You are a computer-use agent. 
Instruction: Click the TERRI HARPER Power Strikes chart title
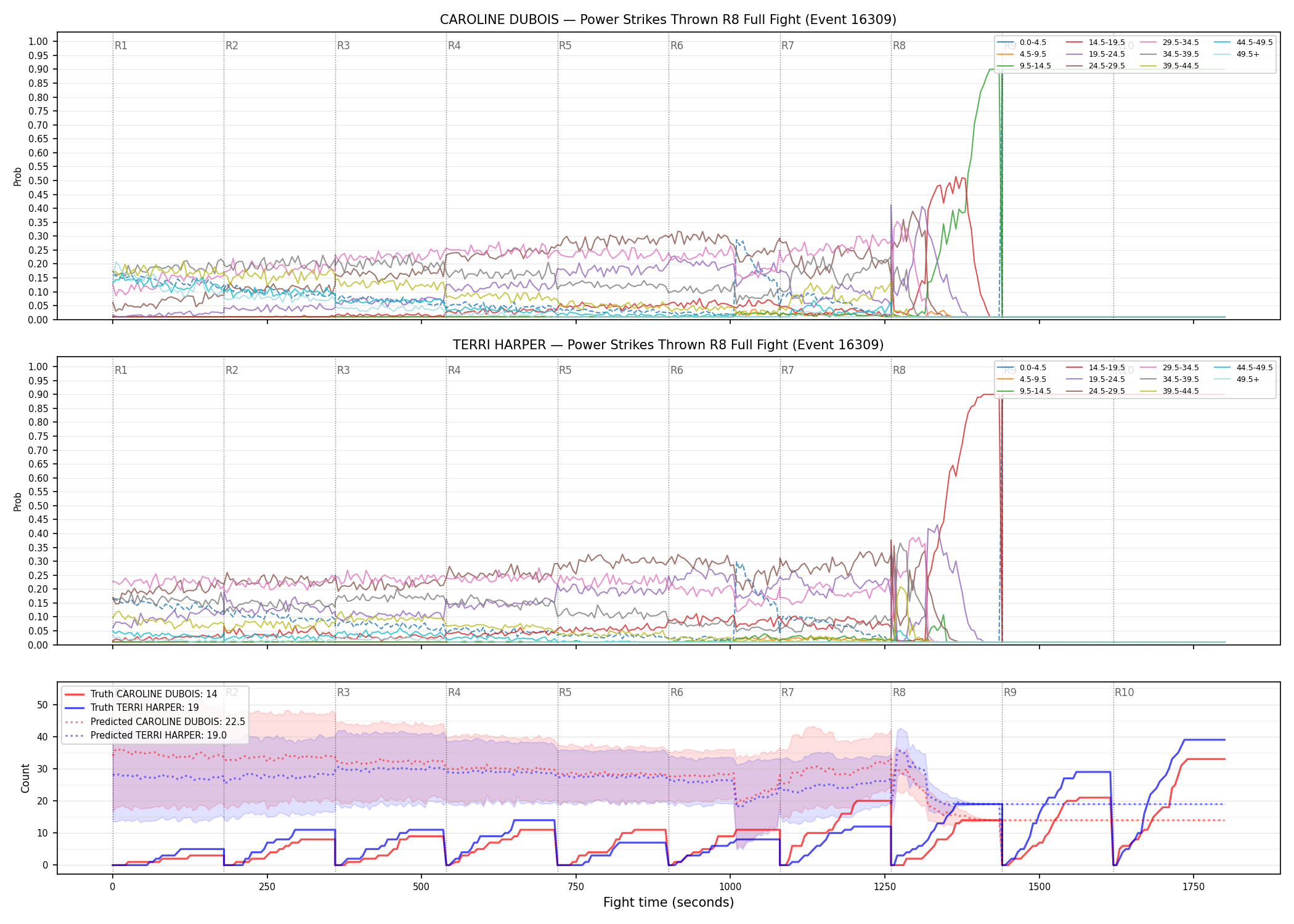tap(668, 345)
